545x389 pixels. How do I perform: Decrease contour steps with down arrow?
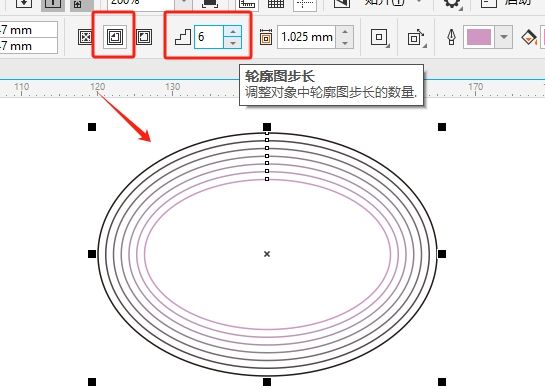(233, 43)
